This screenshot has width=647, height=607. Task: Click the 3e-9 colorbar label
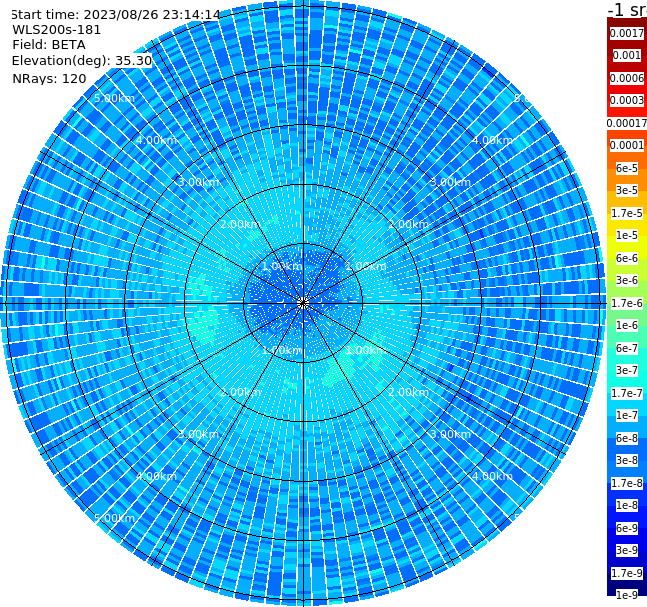pyautogui.click(x=627, y=550)
